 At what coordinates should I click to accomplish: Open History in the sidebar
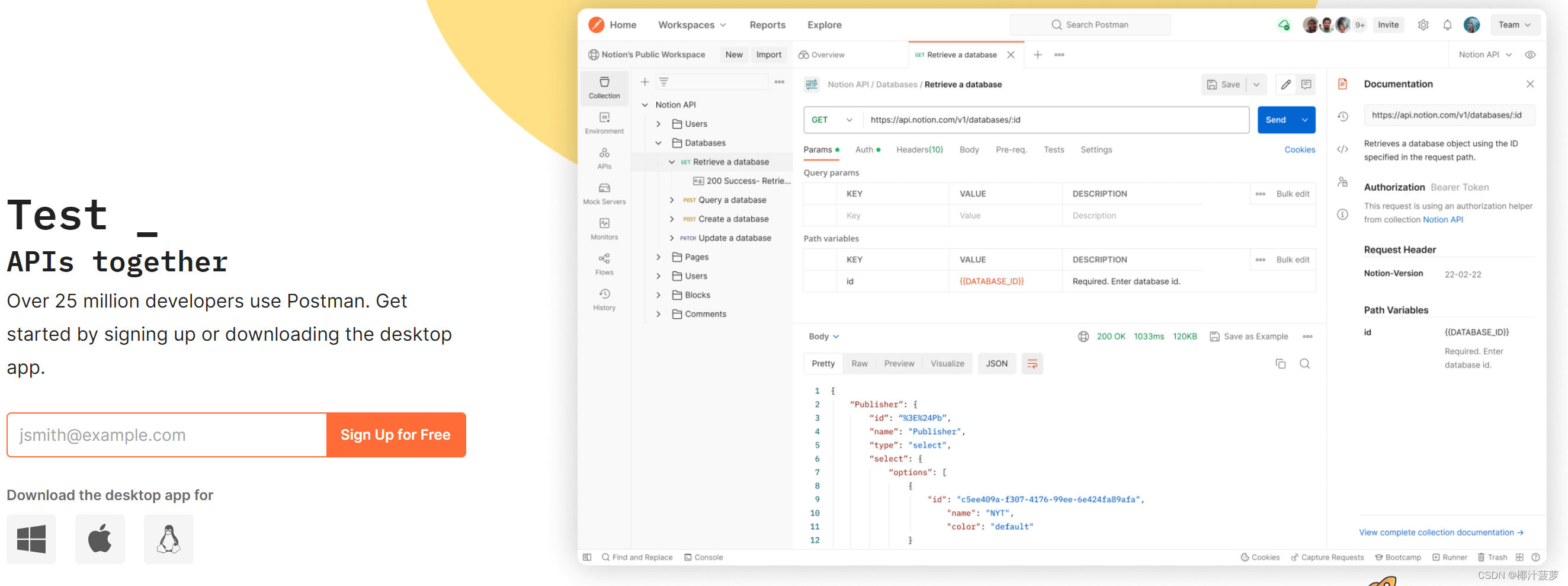click(604, 300)
